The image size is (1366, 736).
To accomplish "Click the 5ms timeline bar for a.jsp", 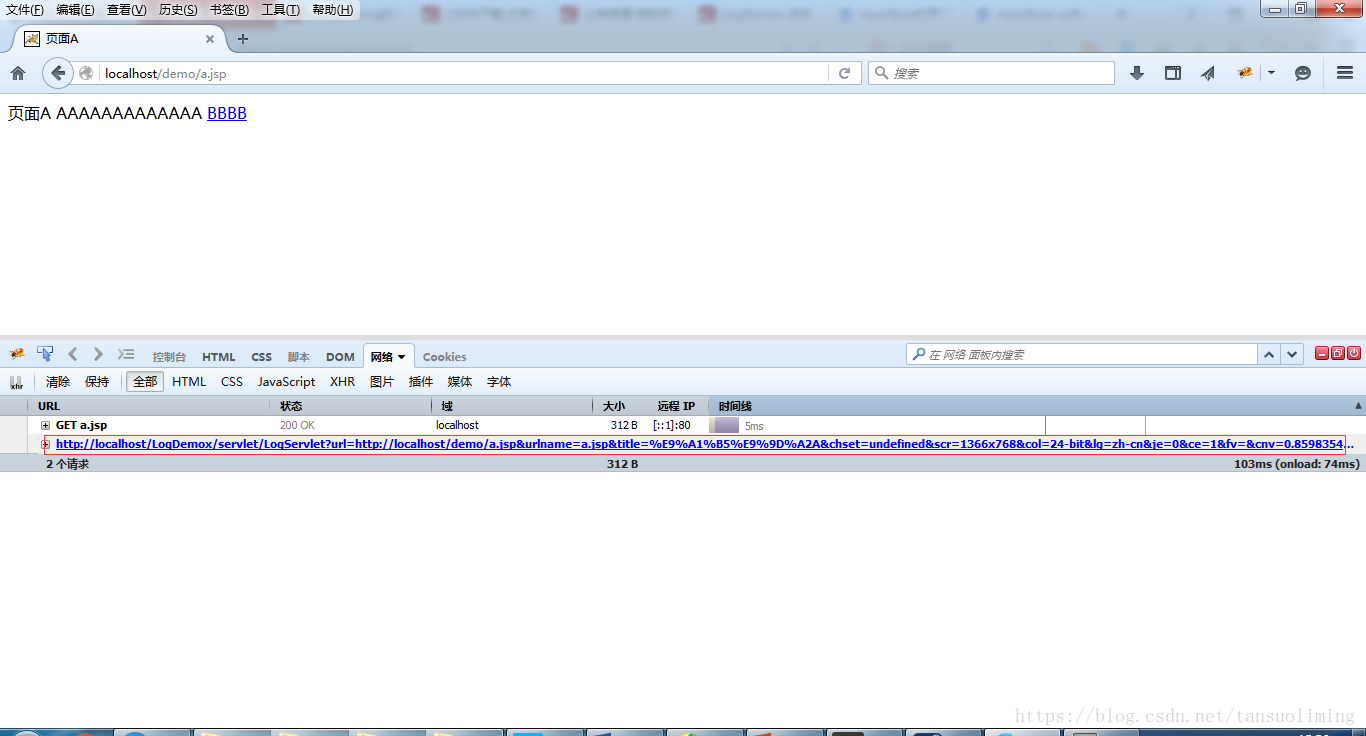I will [x=727, y=425].
